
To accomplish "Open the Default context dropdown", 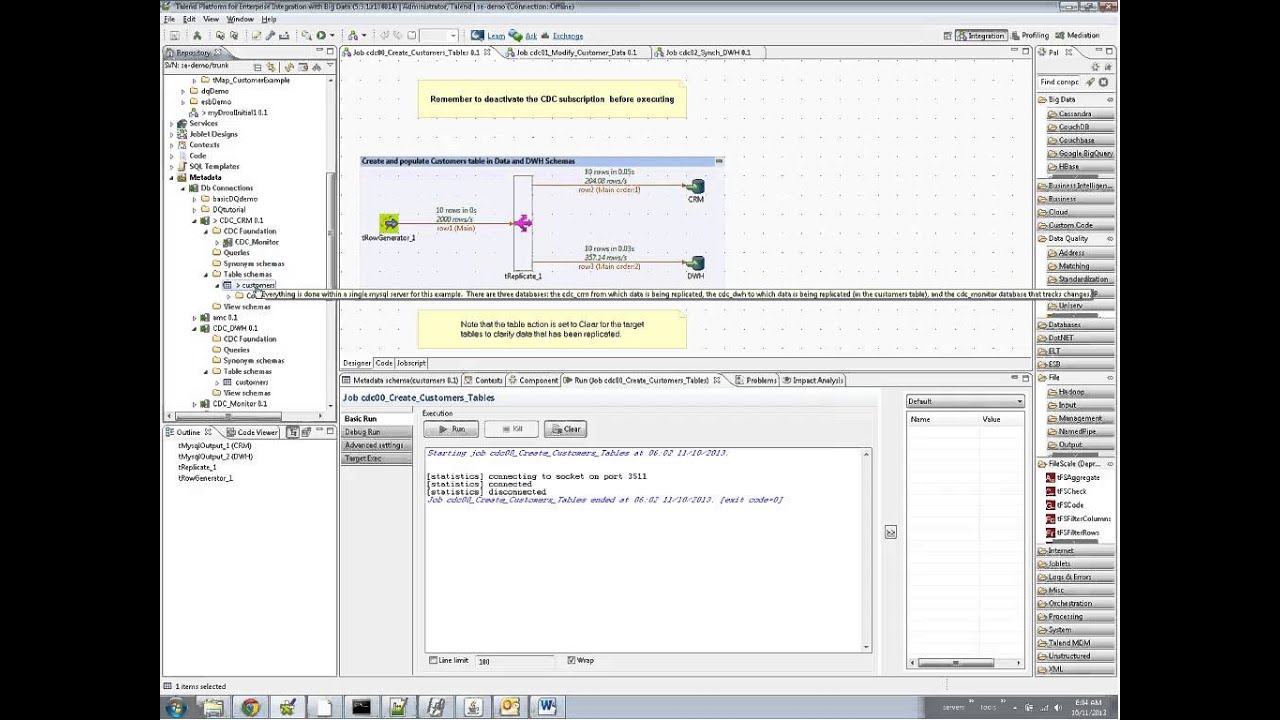I will coord(965,401).
